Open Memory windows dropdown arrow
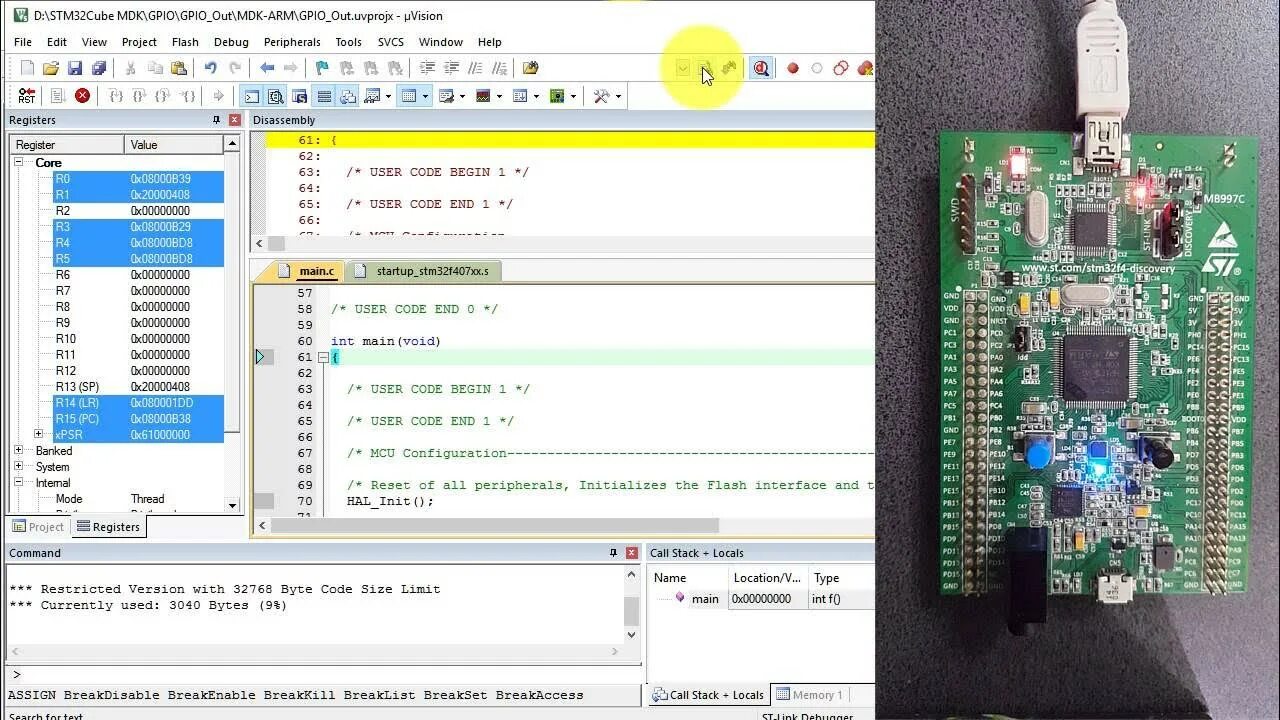 click(x=425, y=96)
